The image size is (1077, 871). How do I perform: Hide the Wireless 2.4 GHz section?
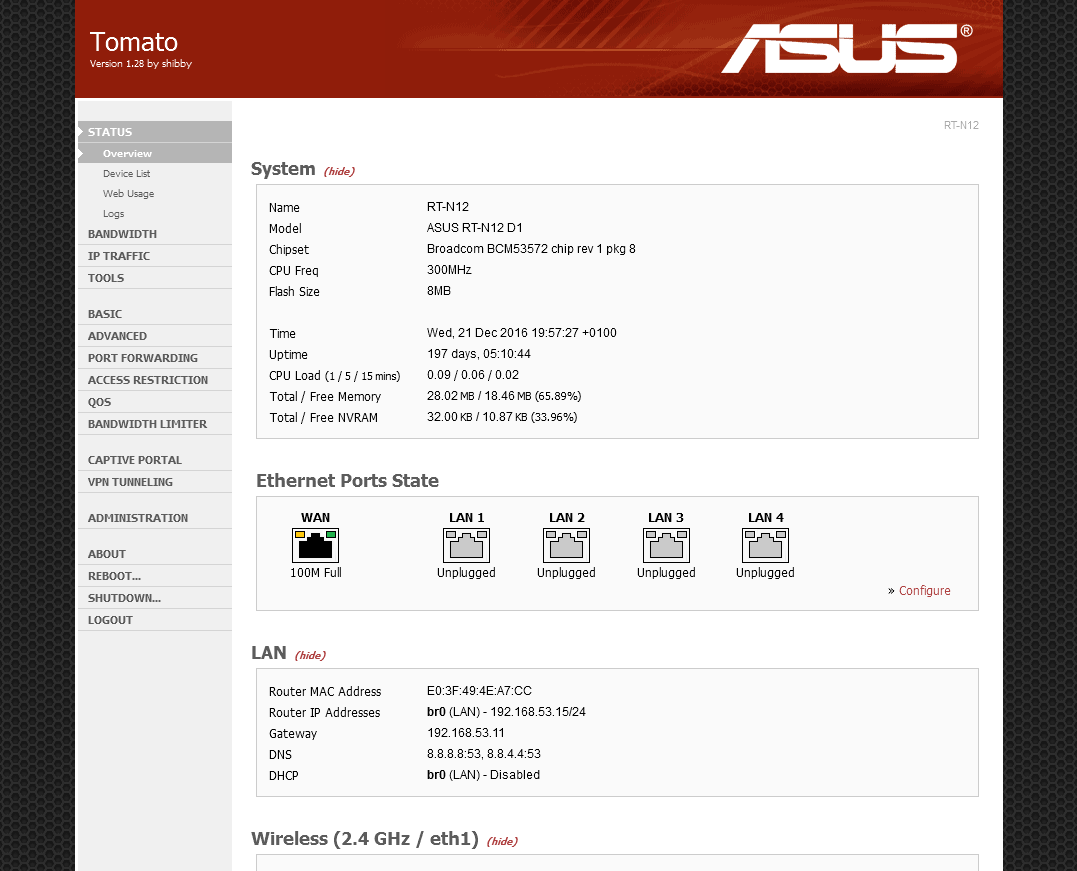(502, 841)
